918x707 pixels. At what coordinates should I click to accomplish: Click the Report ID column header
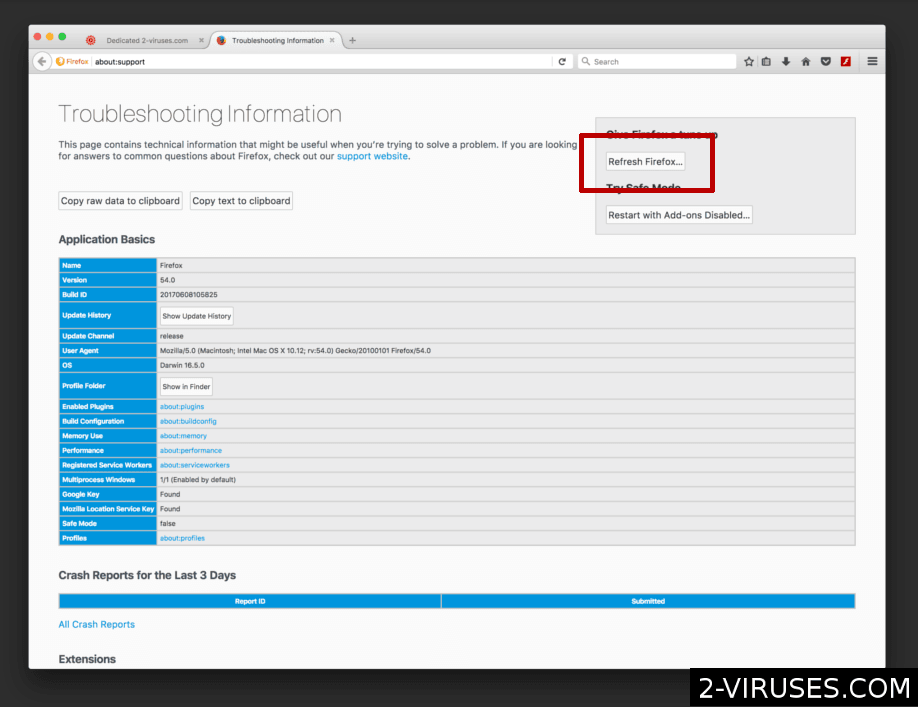click(x=250, y=601)
